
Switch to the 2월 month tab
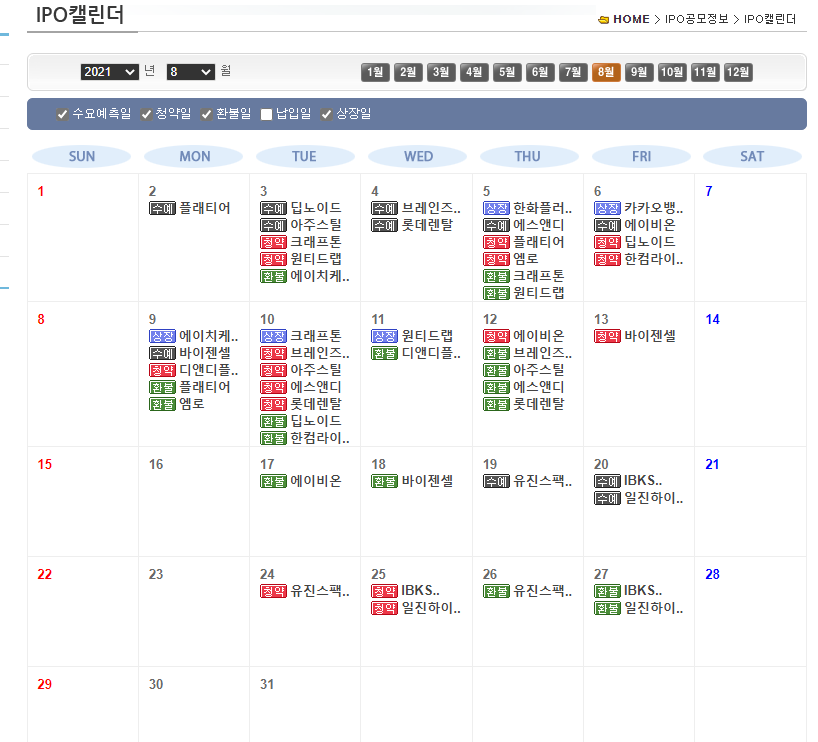(408, 72)
